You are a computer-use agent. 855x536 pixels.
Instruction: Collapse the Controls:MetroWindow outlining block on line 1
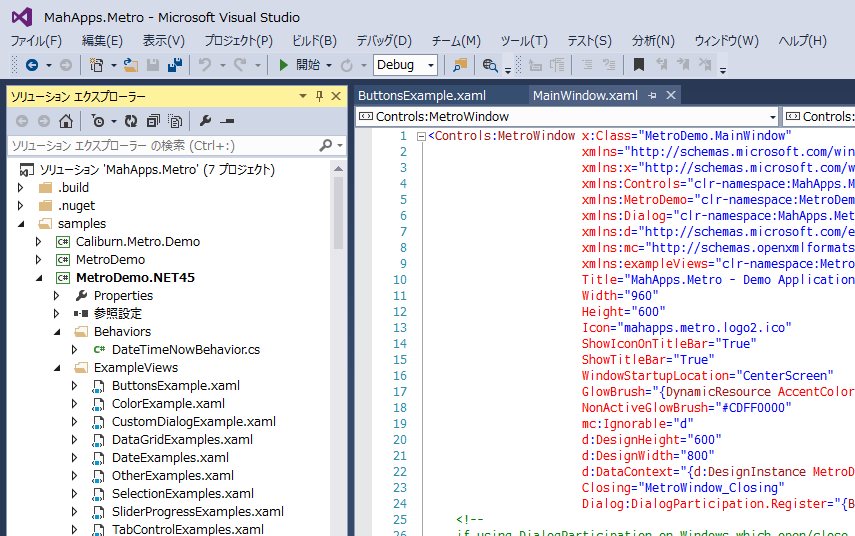click(421, 136)
